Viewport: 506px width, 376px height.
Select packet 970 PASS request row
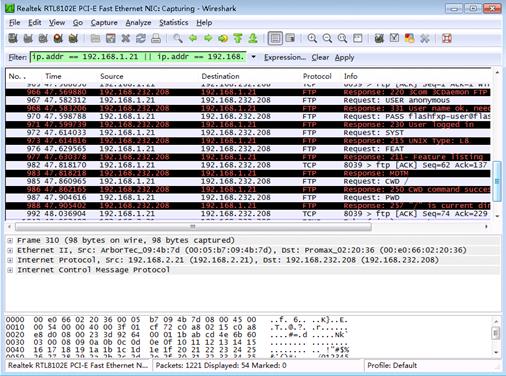click(248, 116)
